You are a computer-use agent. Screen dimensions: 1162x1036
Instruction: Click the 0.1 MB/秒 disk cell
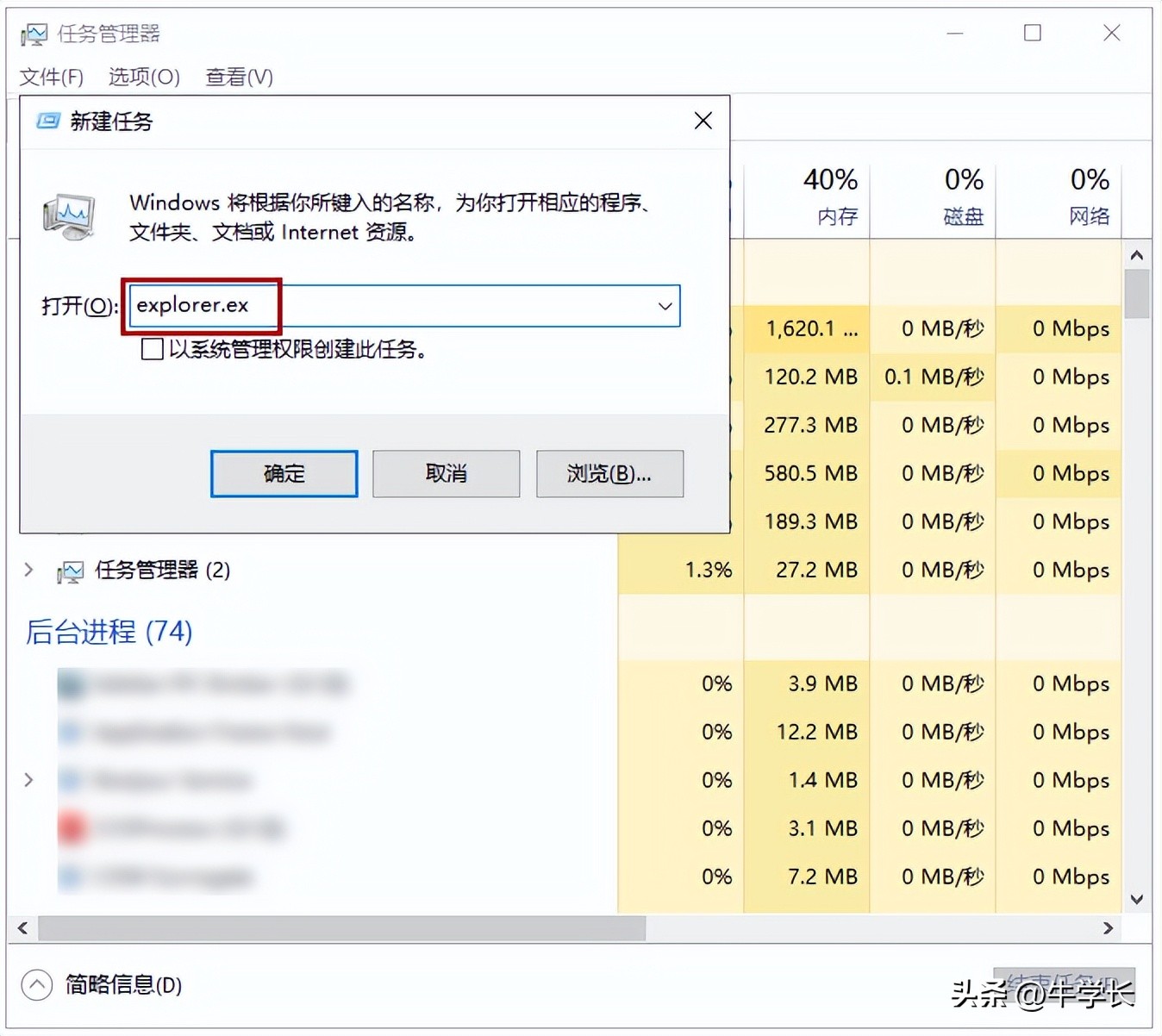933,377
